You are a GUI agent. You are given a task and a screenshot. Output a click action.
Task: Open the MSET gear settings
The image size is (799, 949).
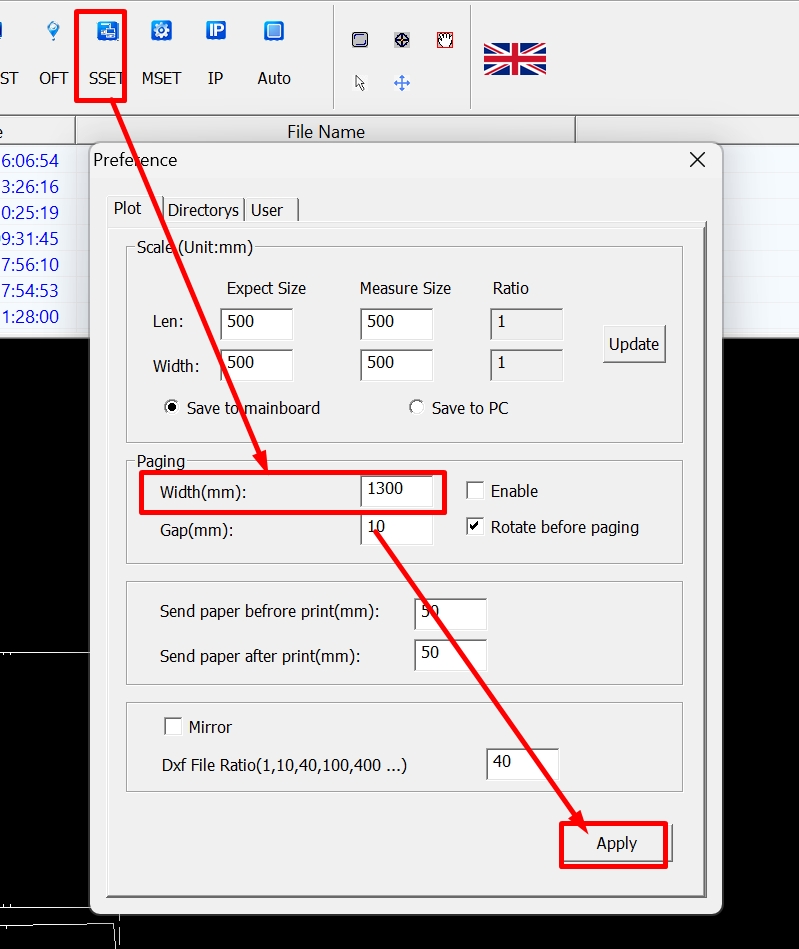161,50
